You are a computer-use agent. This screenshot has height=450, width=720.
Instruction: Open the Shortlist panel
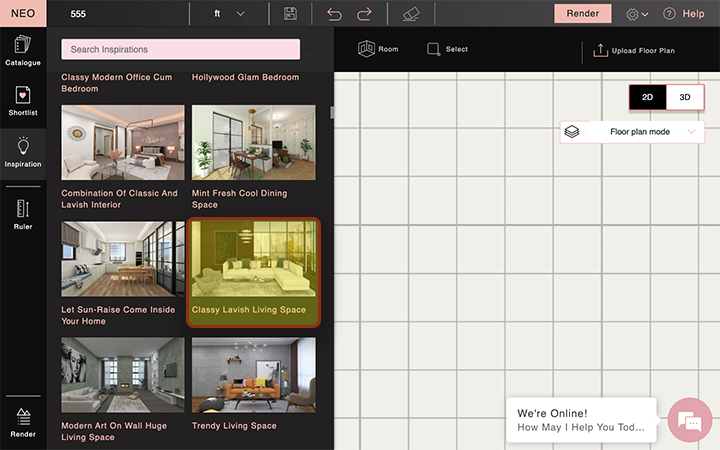pos(23,101)
